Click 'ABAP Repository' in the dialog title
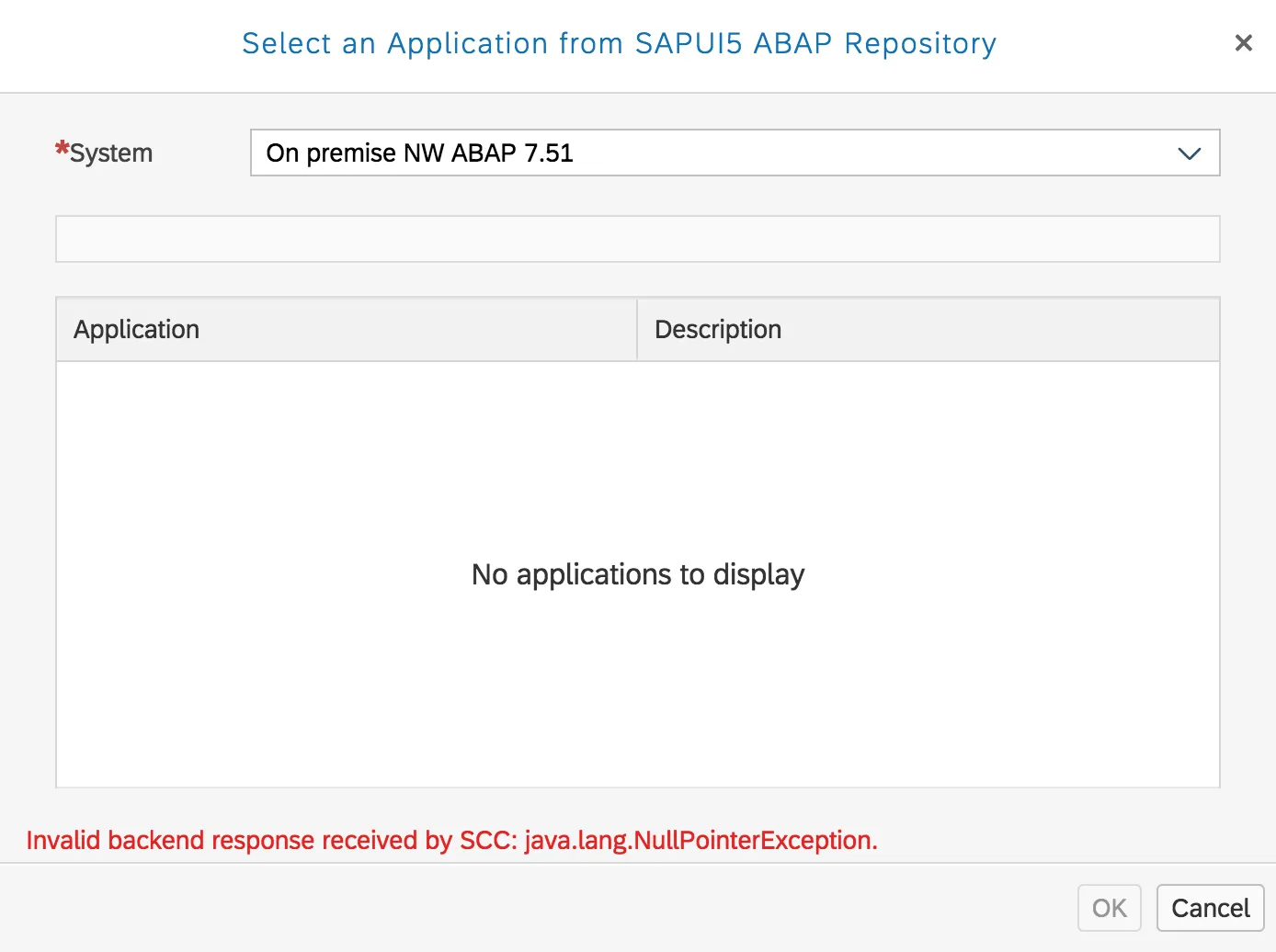The height and width of the screenshot is (952, 1276). pos(875,43)
